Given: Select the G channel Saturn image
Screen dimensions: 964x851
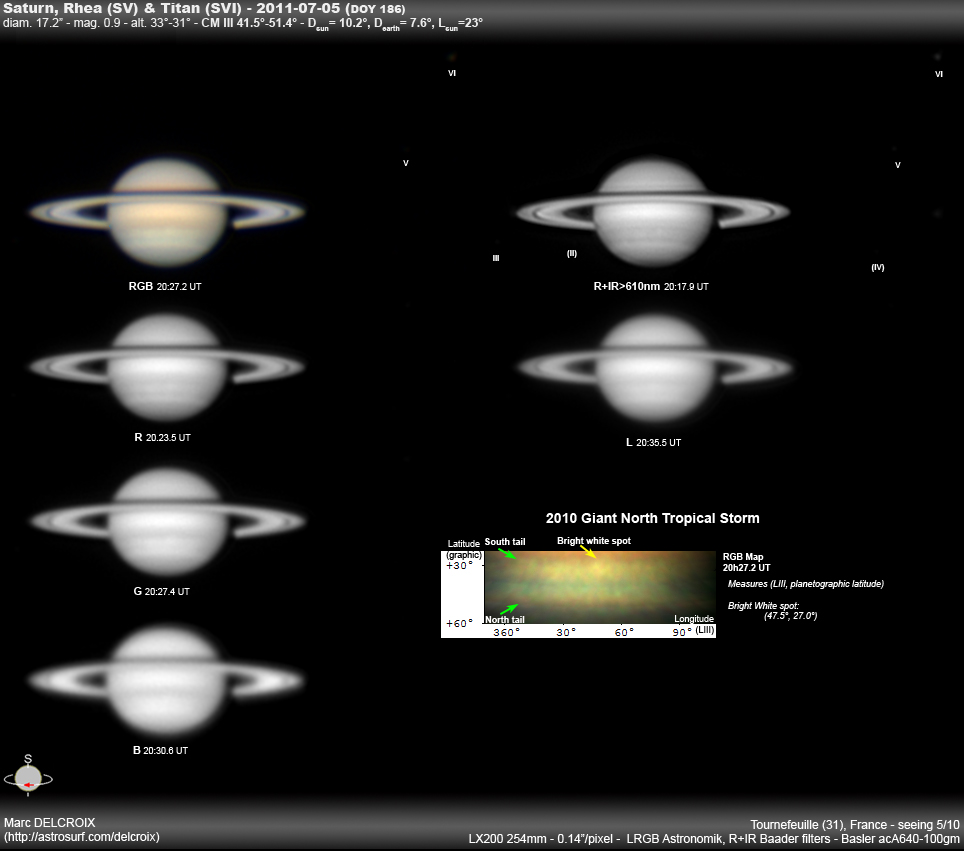Looking at the screenshot, I should pyautogui.click(x=167, y=520).
